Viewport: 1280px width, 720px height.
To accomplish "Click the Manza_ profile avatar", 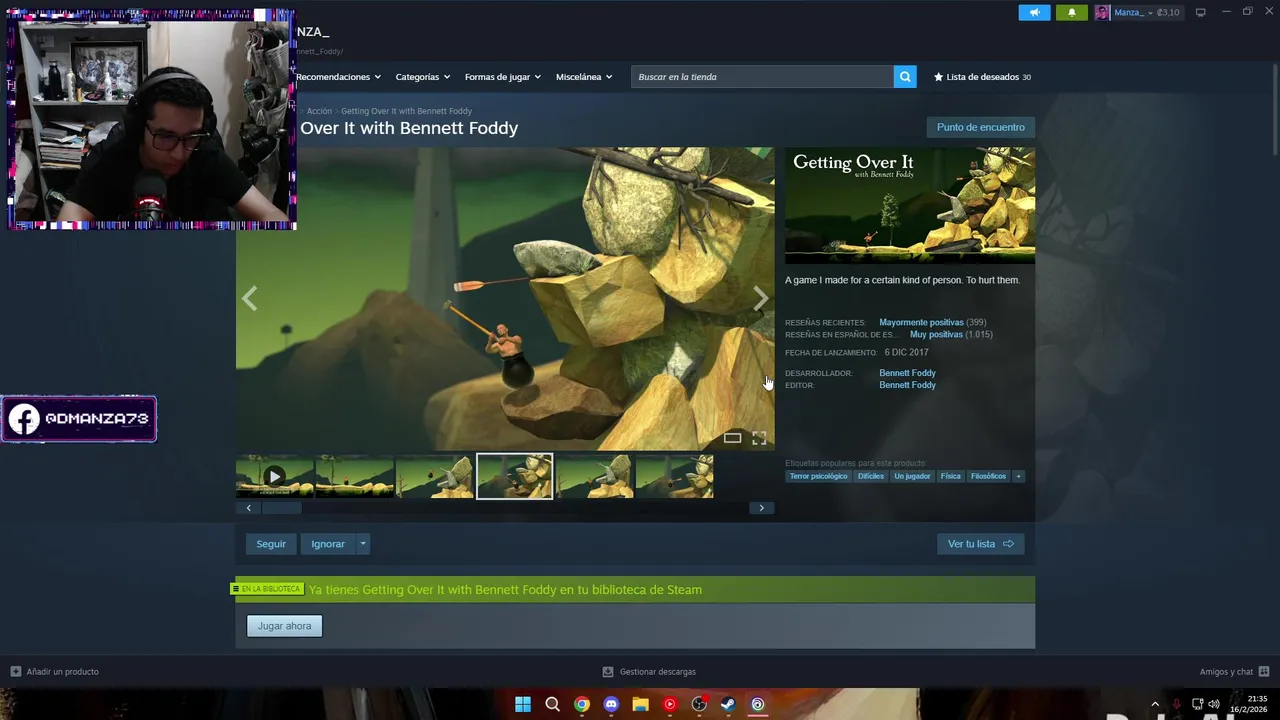I will [1102, 12].
